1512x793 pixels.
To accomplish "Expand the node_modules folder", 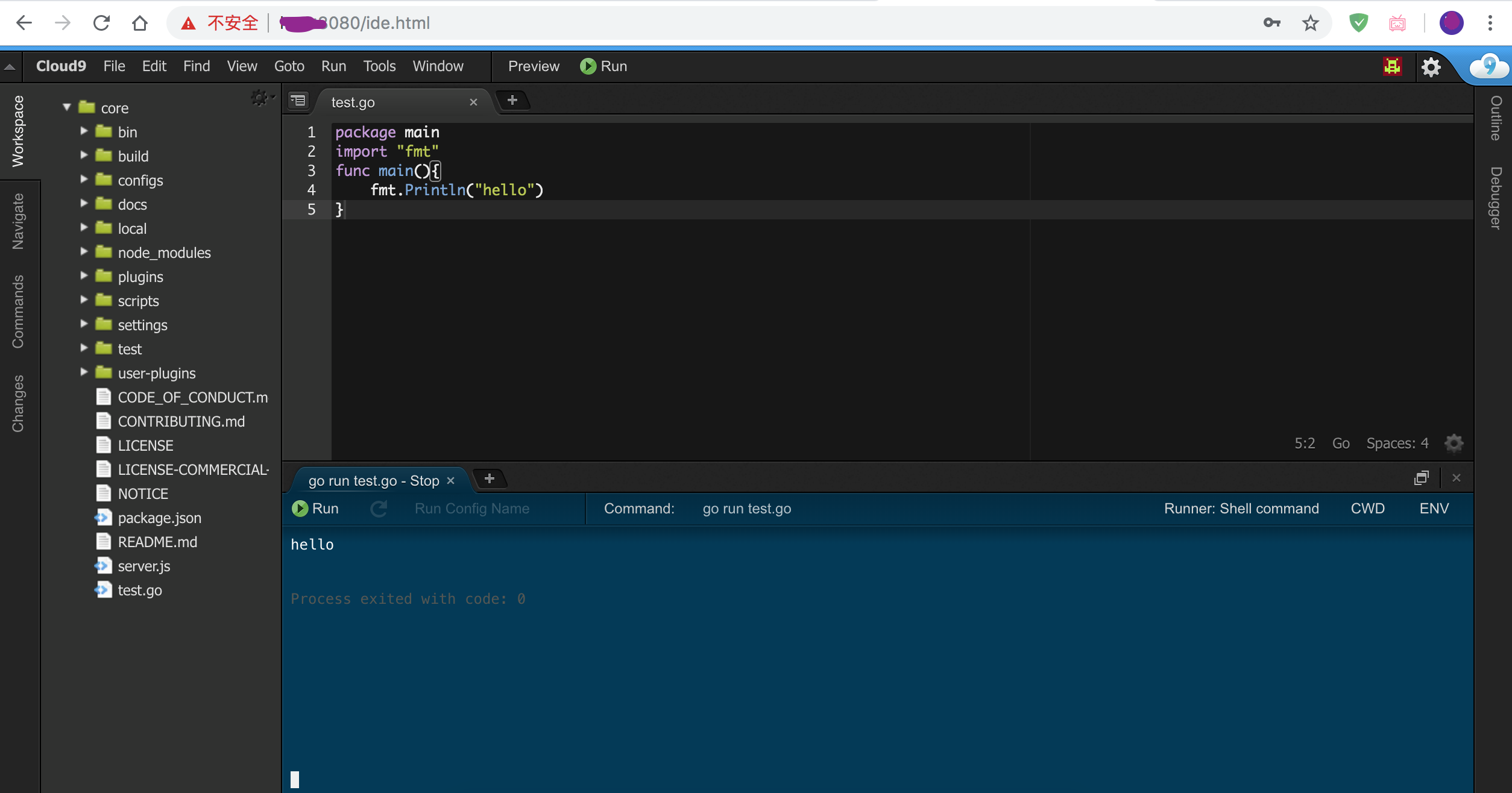I will (x=84, y=252).
